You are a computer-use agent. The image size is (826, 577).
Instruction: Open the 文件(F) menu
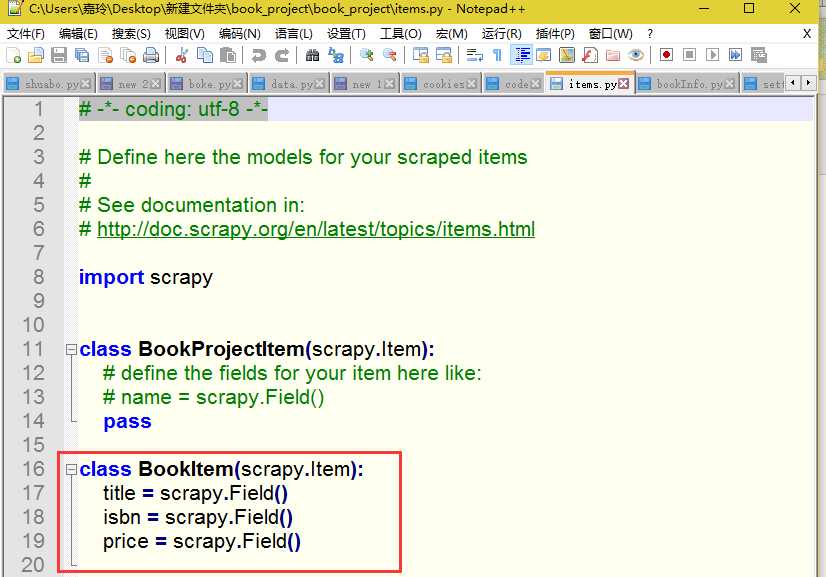[x=25, y=34]
